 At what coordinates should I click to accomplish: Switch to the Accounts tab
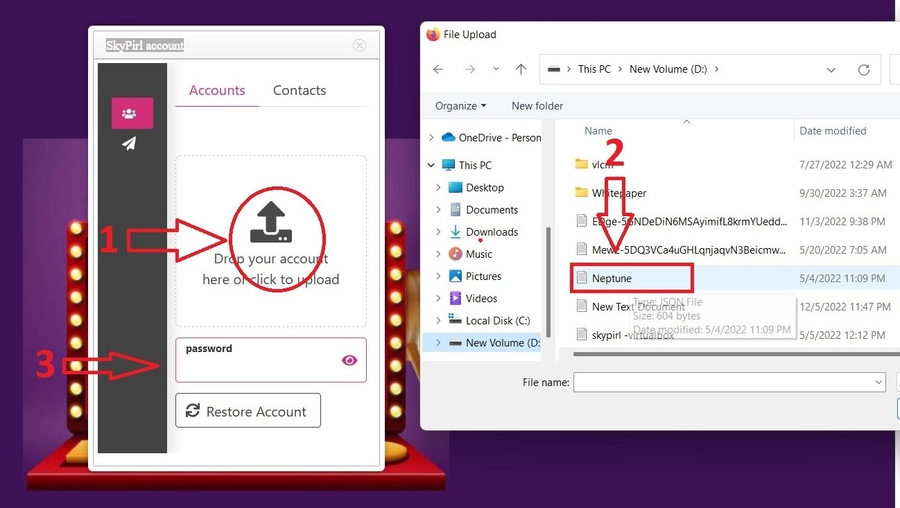pos(217,90)
